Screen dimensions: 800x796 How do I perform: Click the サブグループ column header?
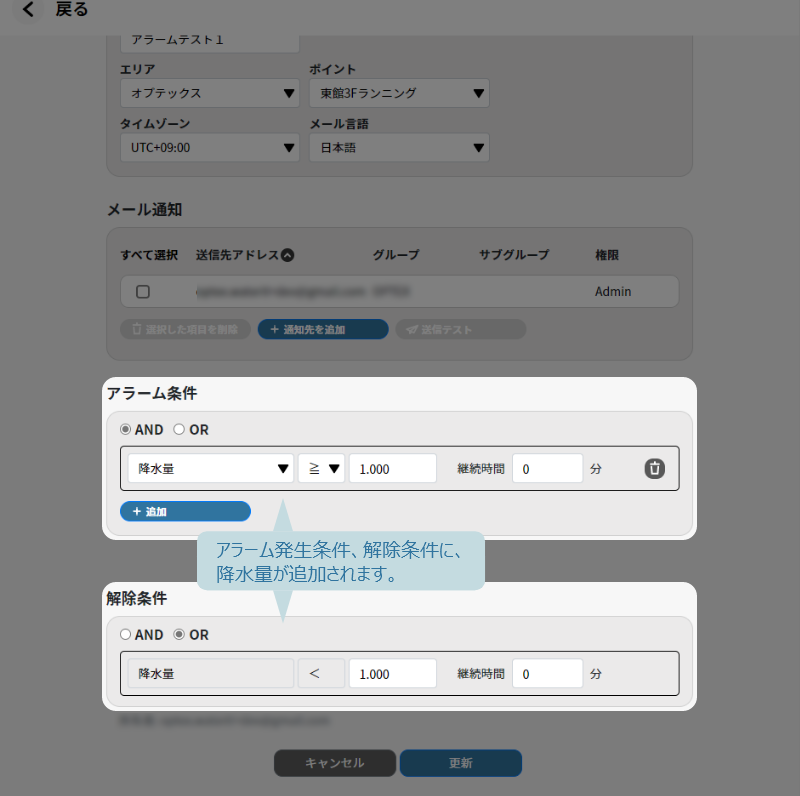coord(514,255)
